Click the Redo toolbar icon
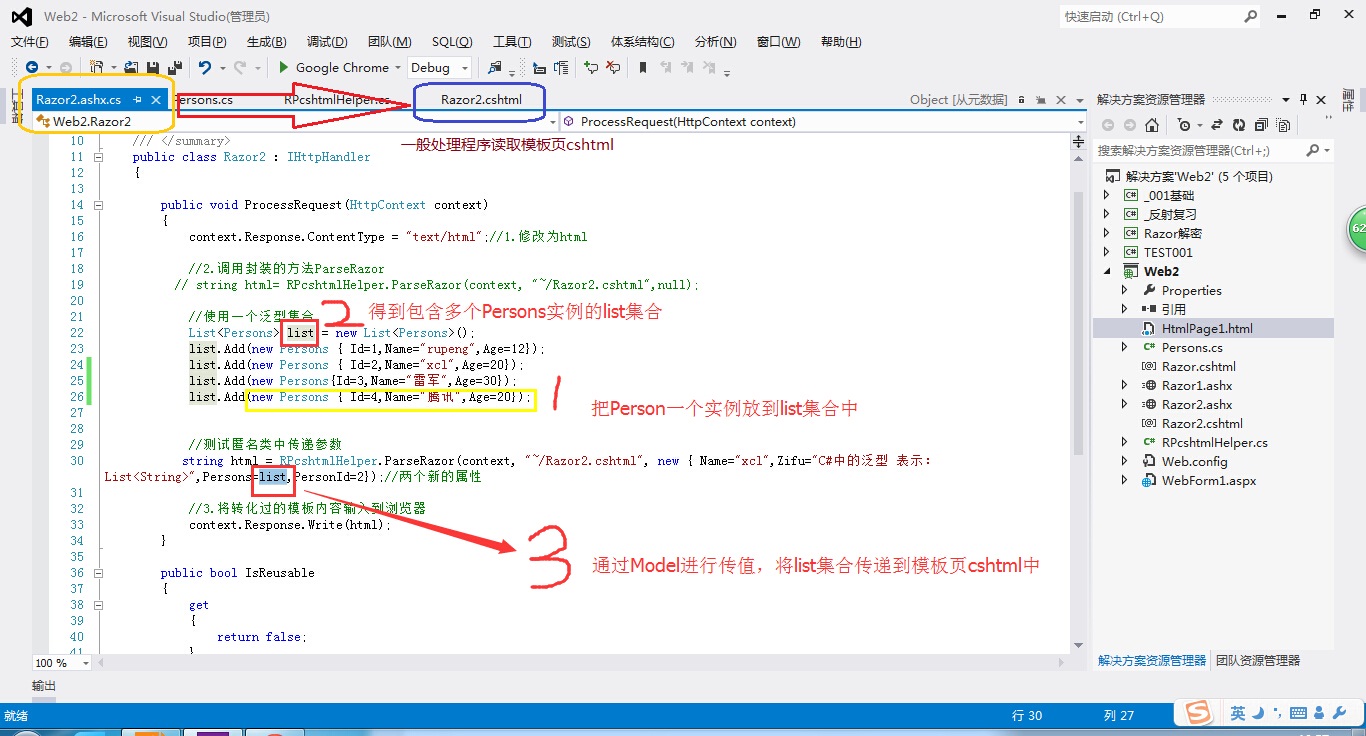 pos(240,67)
